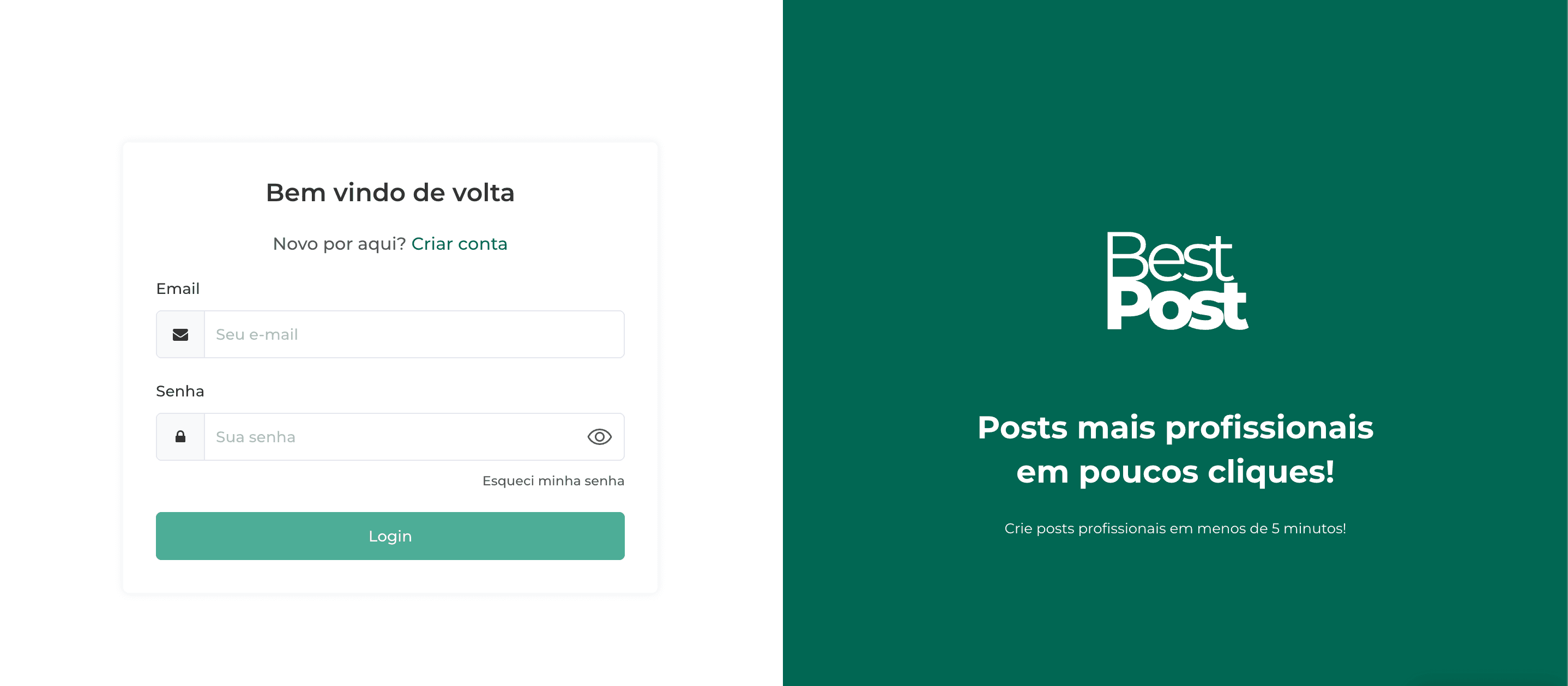Screen dimensions: 1568x686
Task: Show password using the eye icon
Action: pyautogui.click(x=599, y=437)
